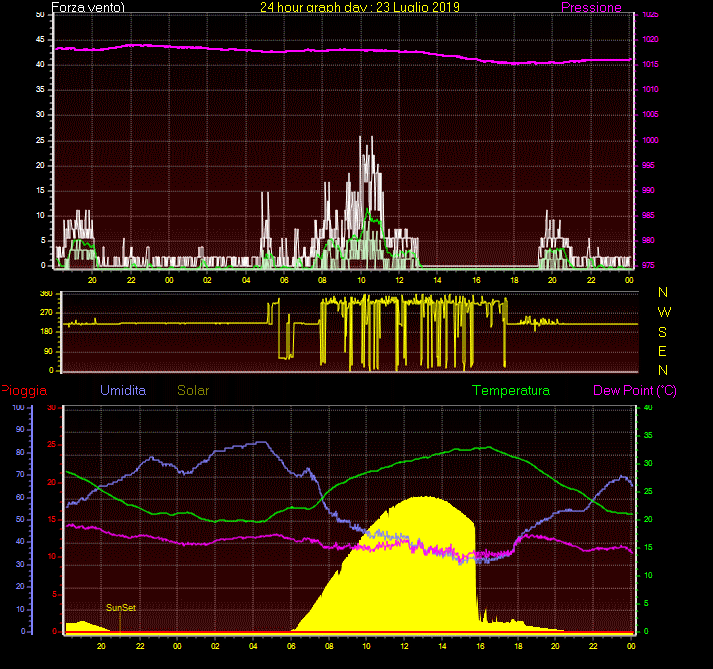Click the '30' temperature axis value on the right
The height and width of the screenshot is (669, 713).
(x=648, y=463)
